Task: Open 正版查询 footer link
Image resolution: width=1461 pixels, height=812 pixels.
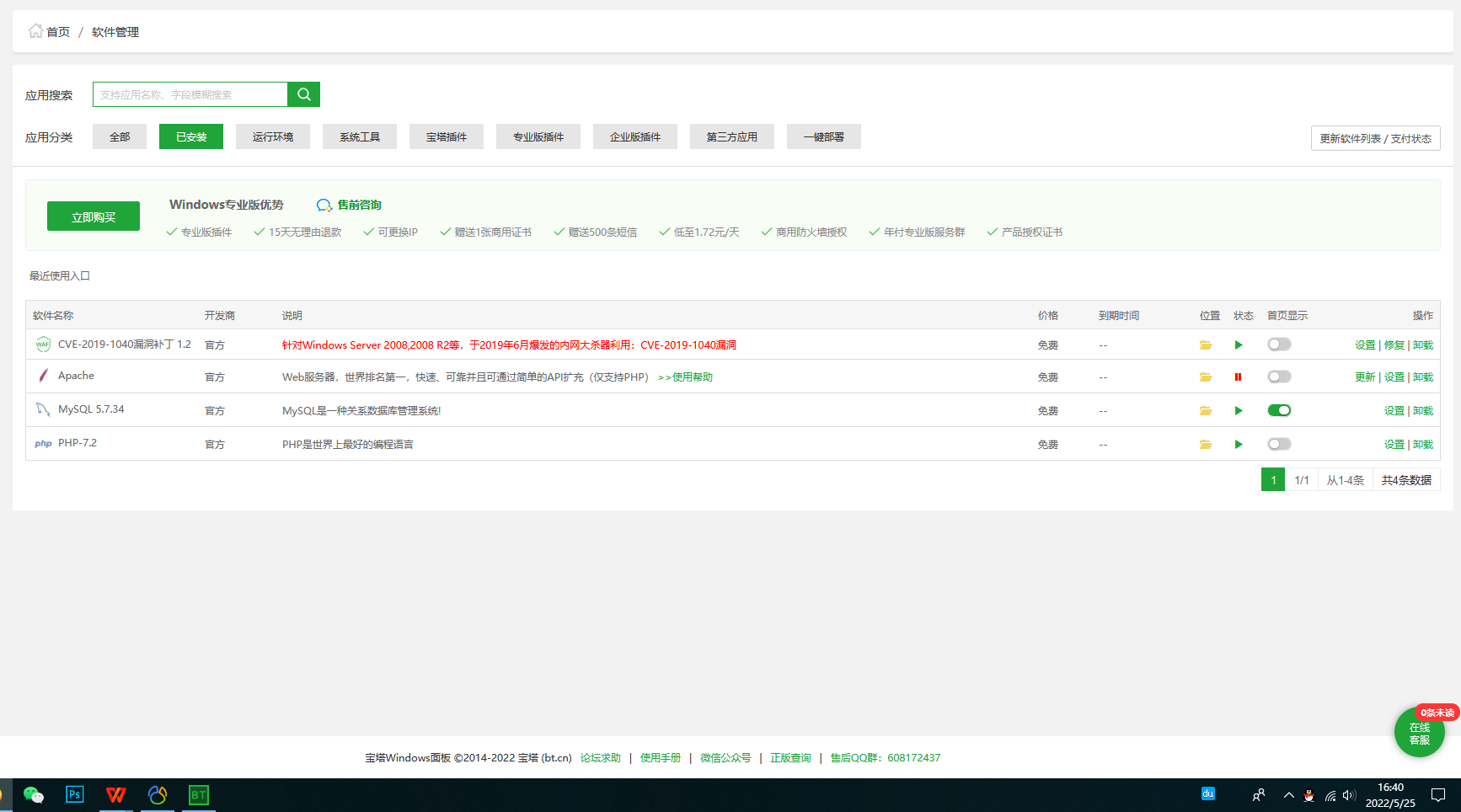Action: pos(790,758)
